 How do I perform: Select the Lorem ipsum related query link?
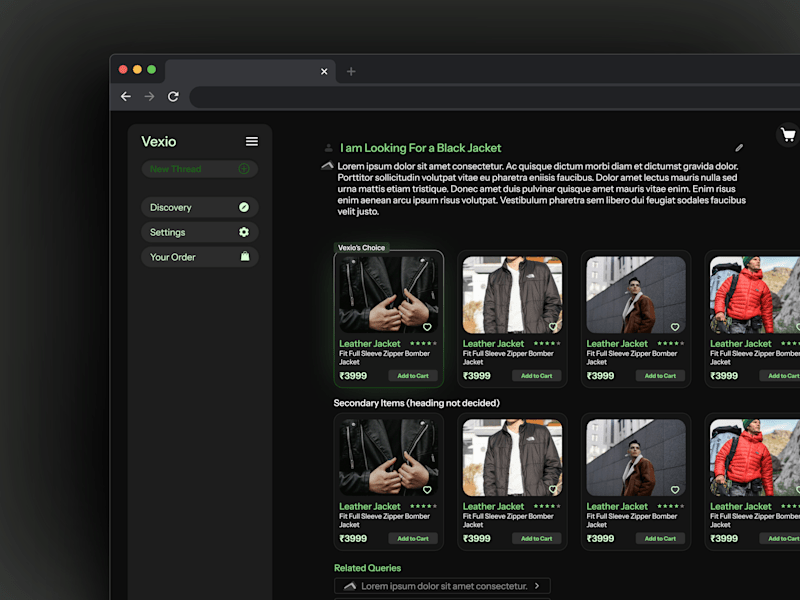pyautogui.click(x=442, y=586)
